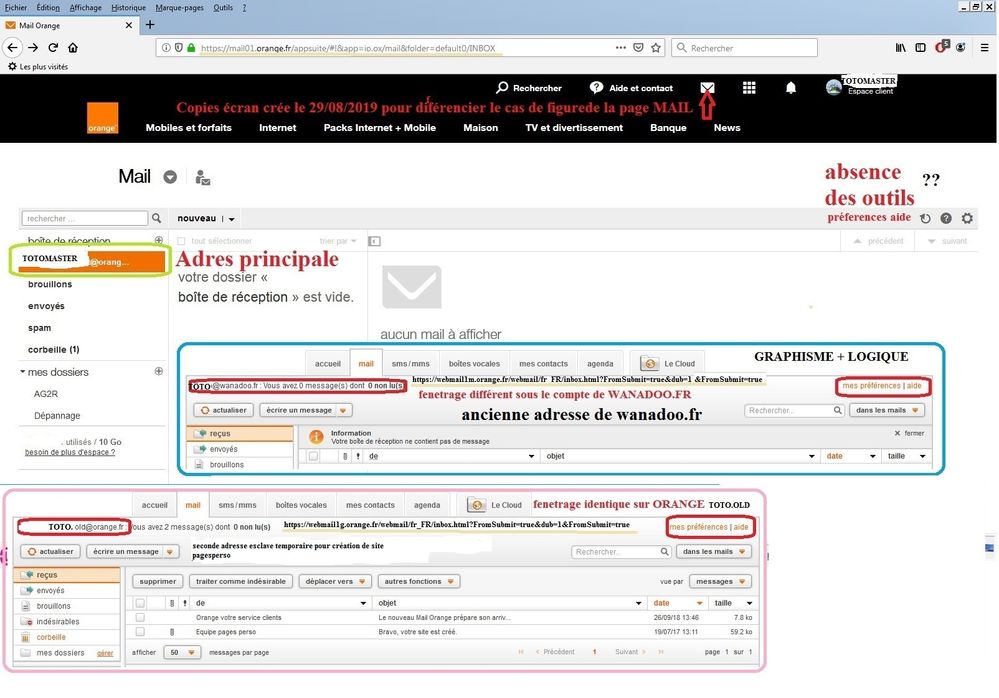Open Packs Internet + Mobile navigation item
999x698 pixels.
380,127
